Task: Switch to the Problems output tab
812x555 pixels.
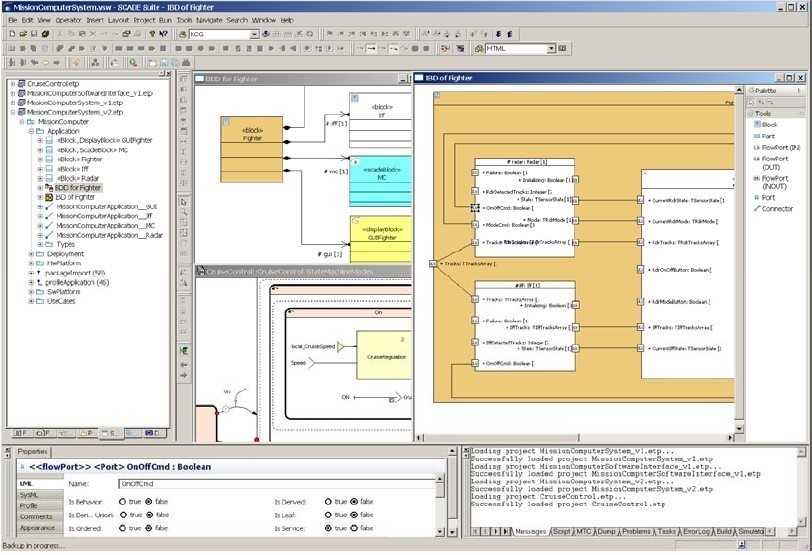Action: (x=636, y=531)
